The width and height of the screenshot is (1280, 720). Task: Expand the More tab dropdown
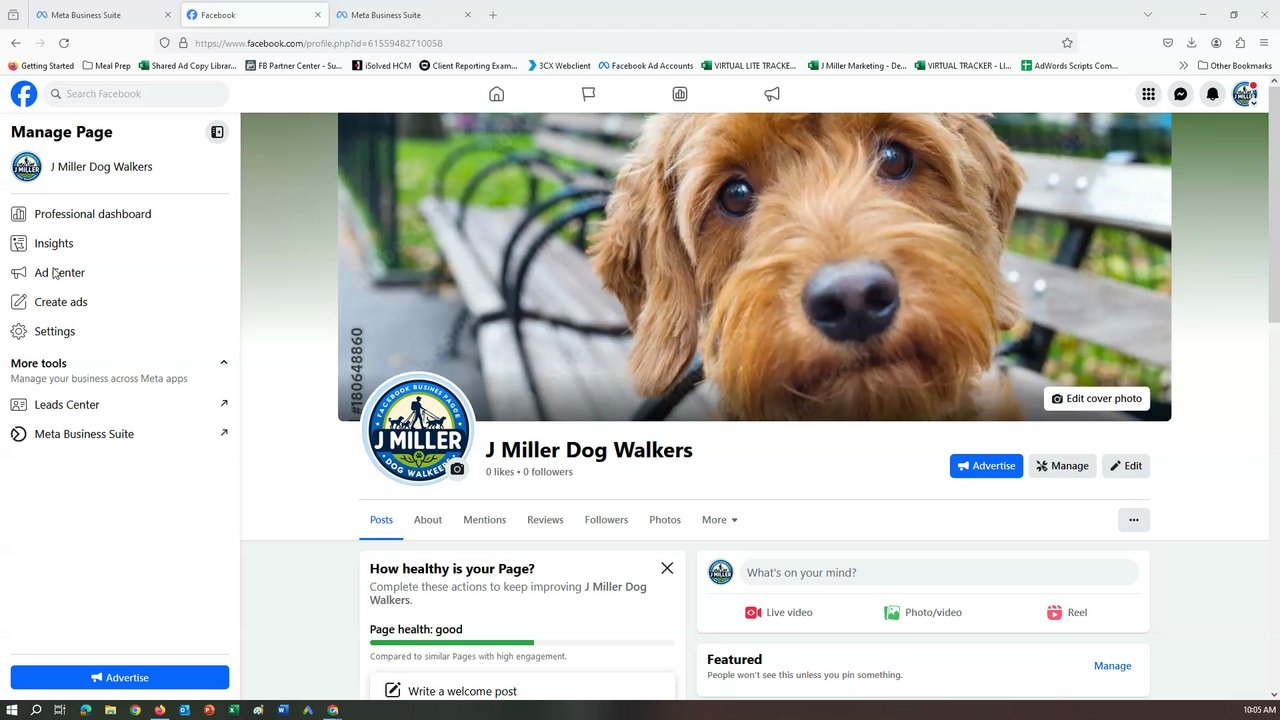pyautogui.click(x=719, y=520)
